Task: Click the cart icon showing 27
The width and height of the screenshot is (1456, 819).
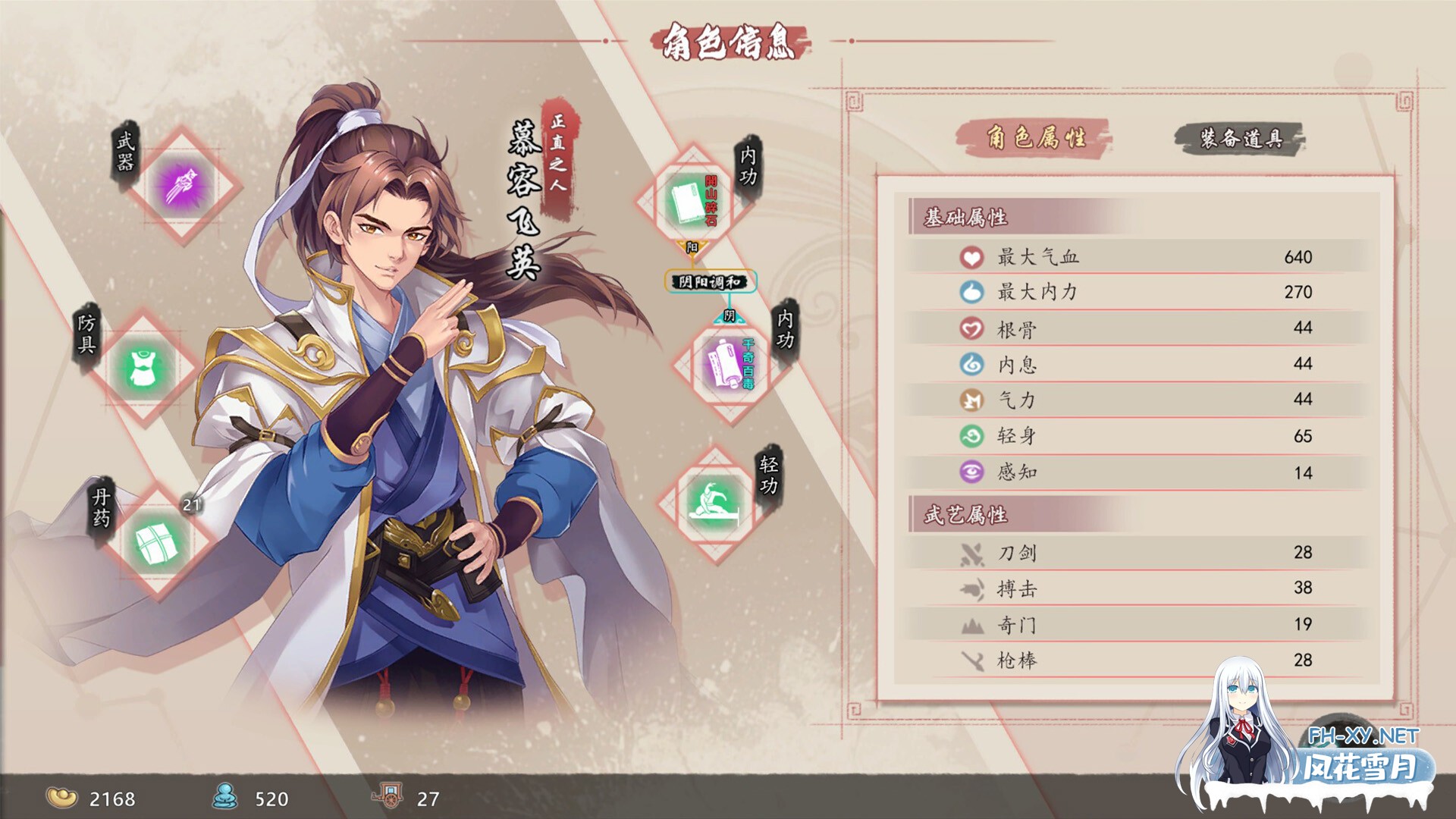Action: pyautogui.click(x=387, y=795)
